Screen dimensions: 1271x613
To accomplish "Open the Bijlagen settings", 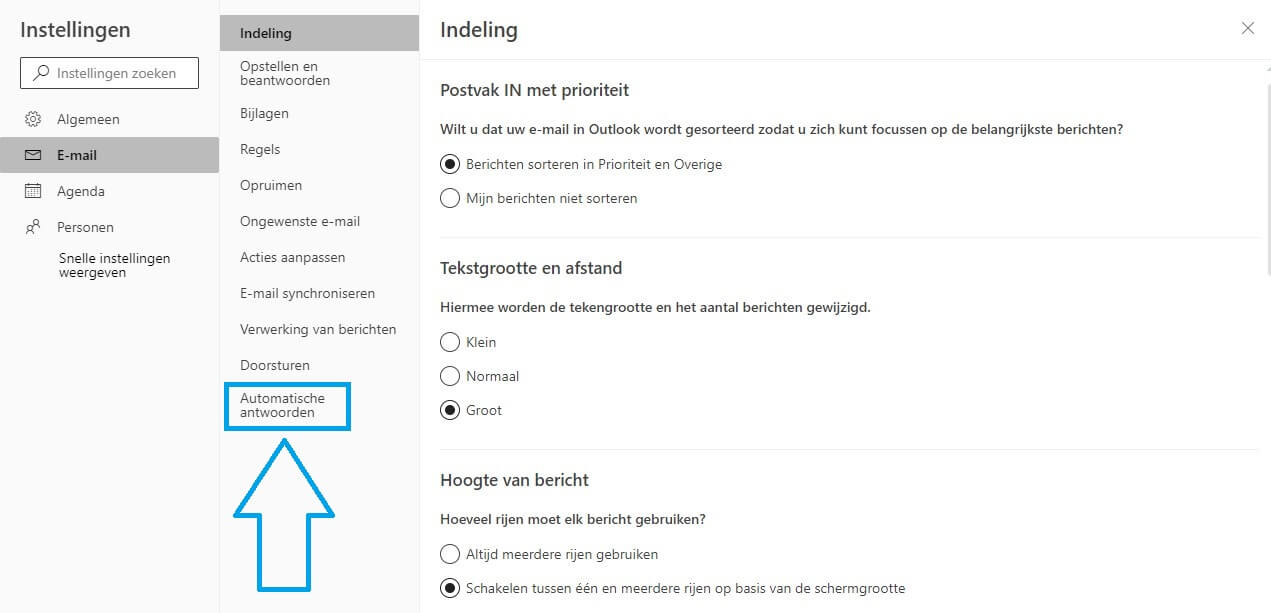I will click(x=262, y=113).
